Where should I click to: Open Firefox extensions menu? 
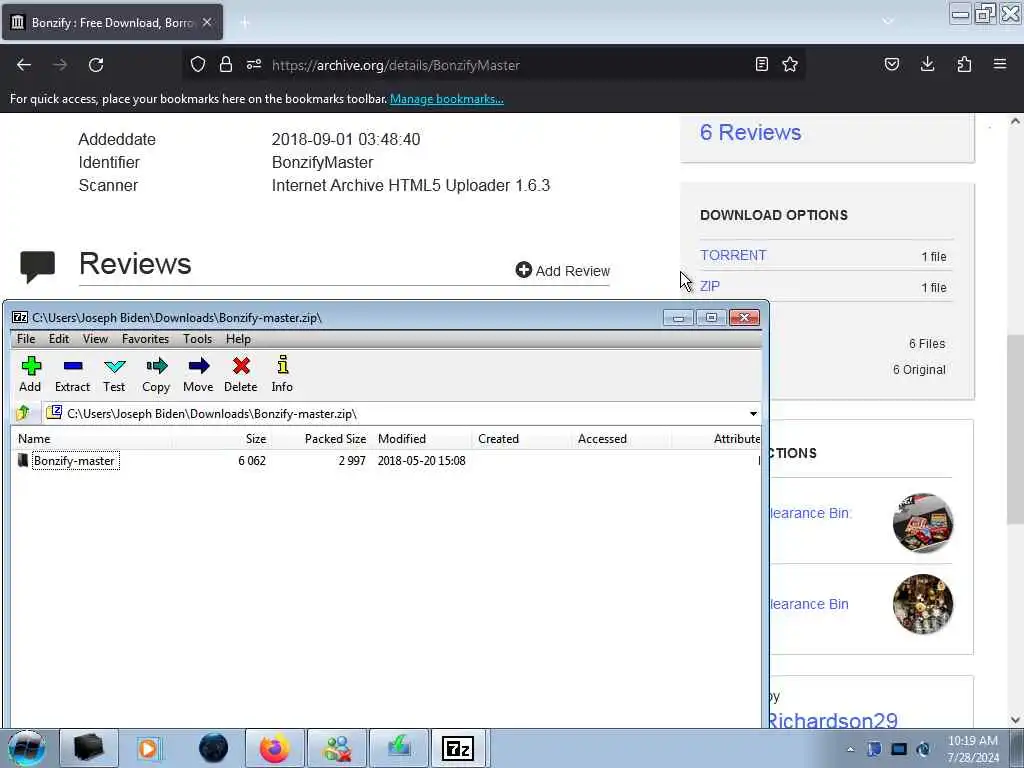point(964,64)
